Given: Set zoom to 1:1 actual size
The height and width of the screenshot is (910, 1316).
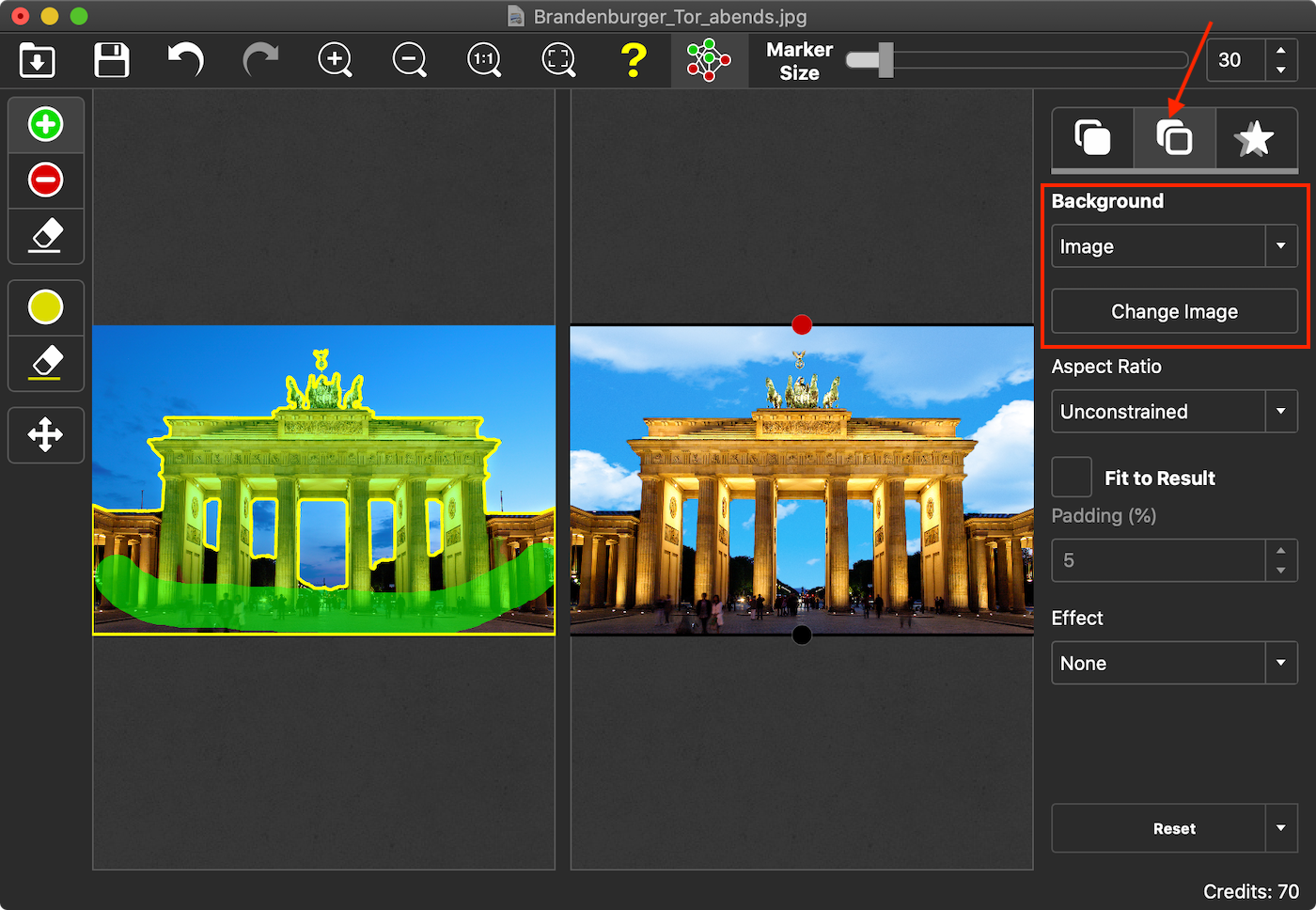Looking at the screenshot, I should (484, 60).
